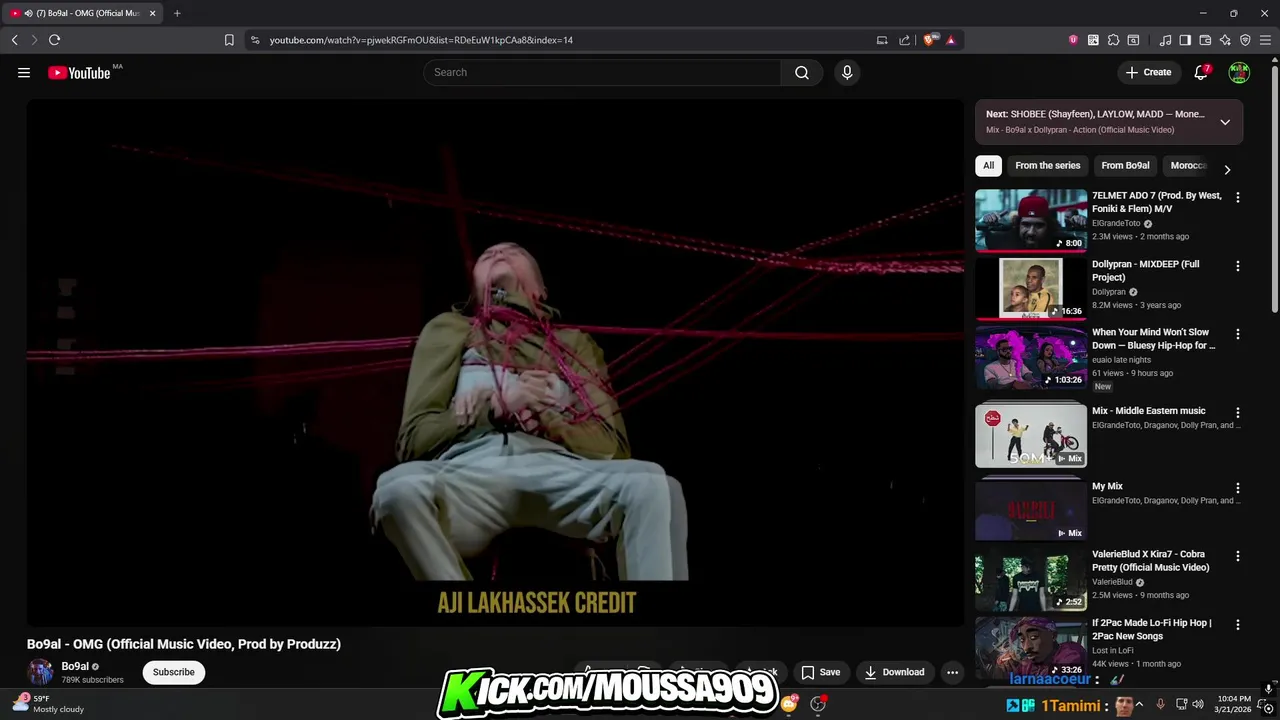Download the video

pos(895,672)
